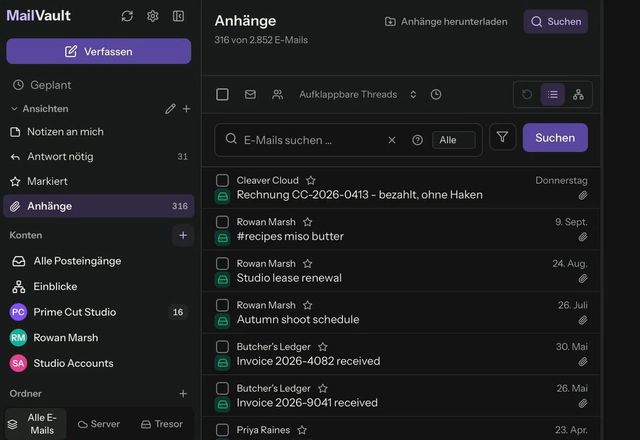Clear search with the X icon
The image size is (640, 440).
click(x=392, y=140)
